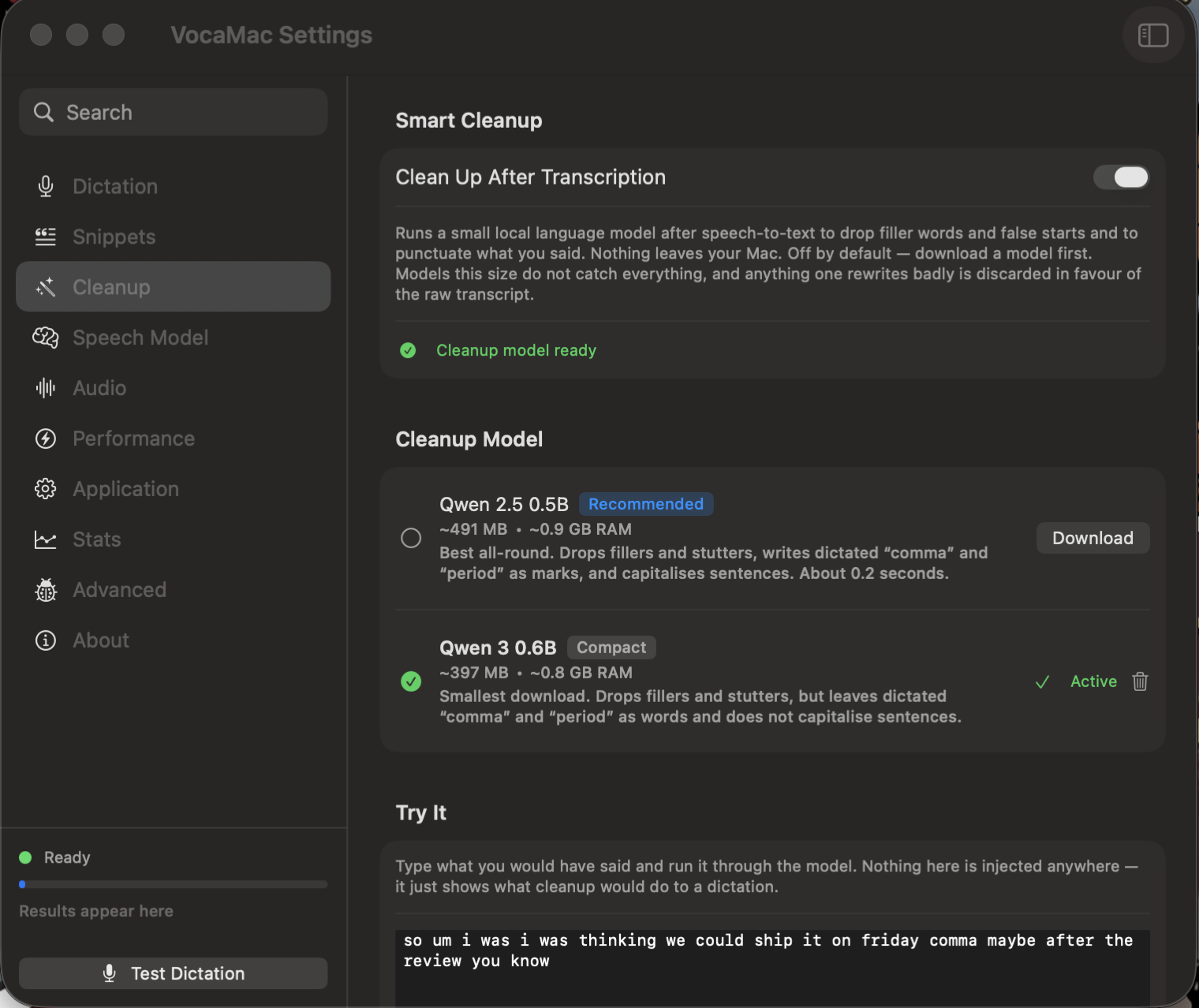Image resolution: width=1199 pixels, height=1008 pixels.
Task: Click the Audio waveform icon
Action: (x=46, y=388)
